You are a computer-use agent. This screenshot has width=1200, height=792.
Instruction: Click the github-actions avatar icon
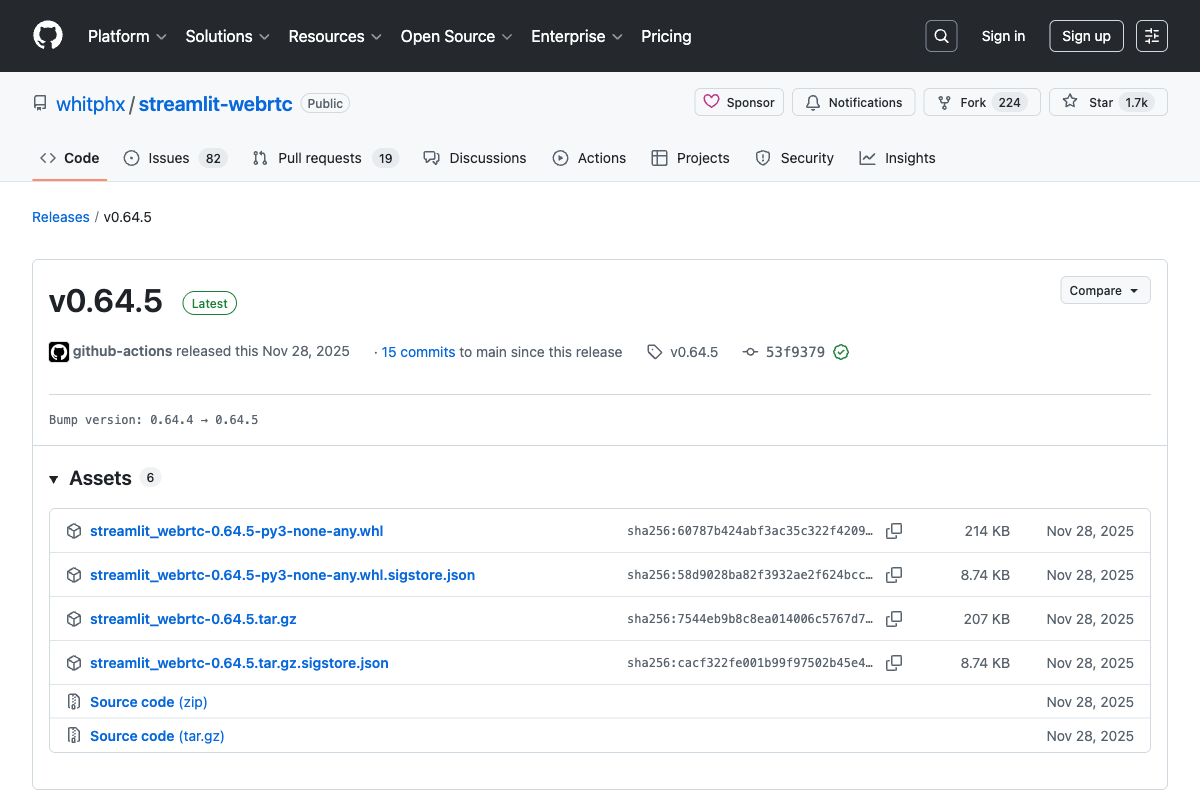(x=59, y=352)
